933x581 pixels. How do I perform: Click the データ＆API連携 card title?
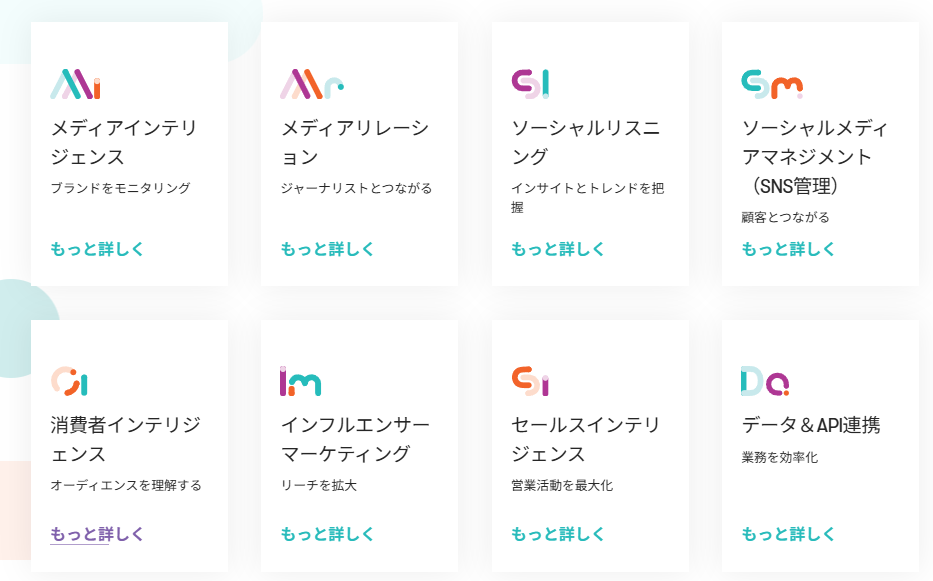pos(810,425)
